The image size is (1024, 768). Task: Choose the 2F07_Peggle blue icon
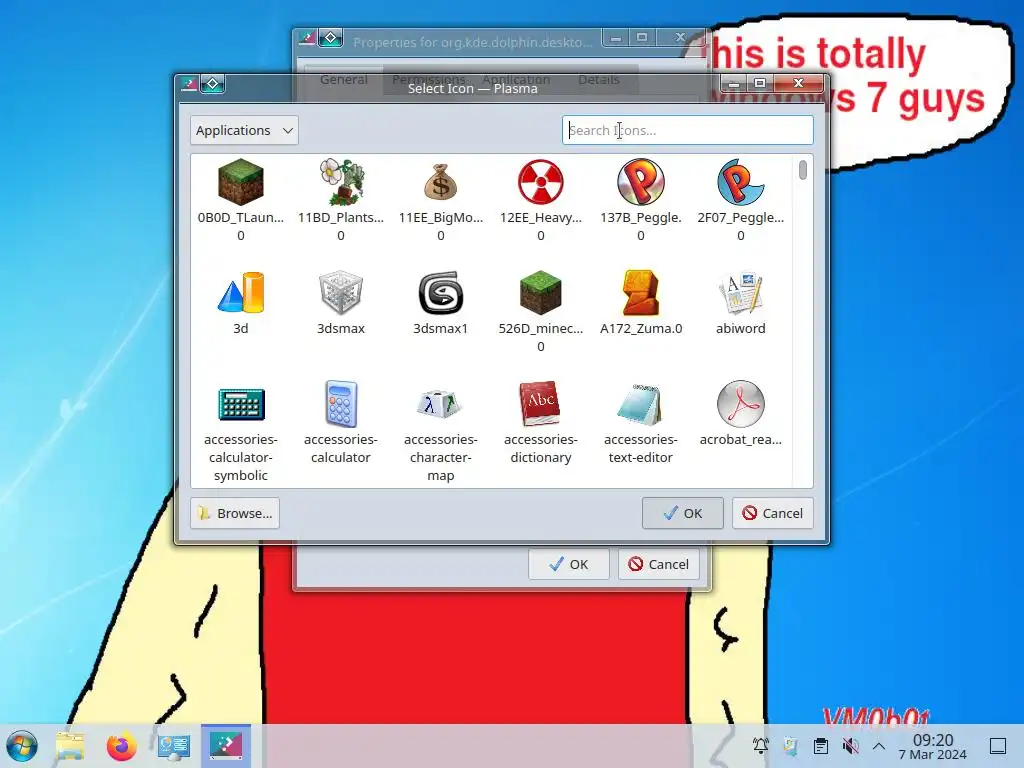pos(741,182)
